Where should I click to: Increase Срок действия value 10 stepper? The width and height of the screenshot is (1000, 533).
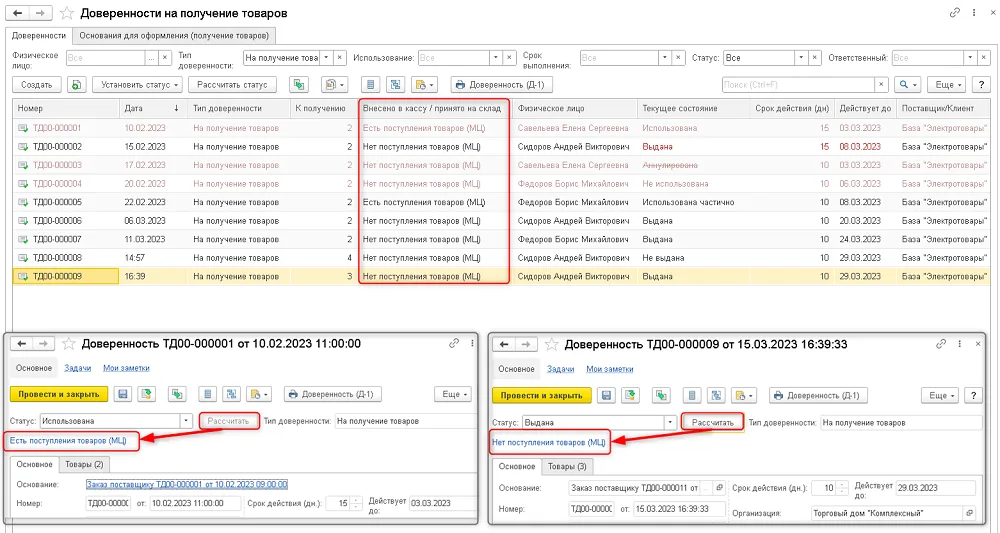(x=844, y=485)
